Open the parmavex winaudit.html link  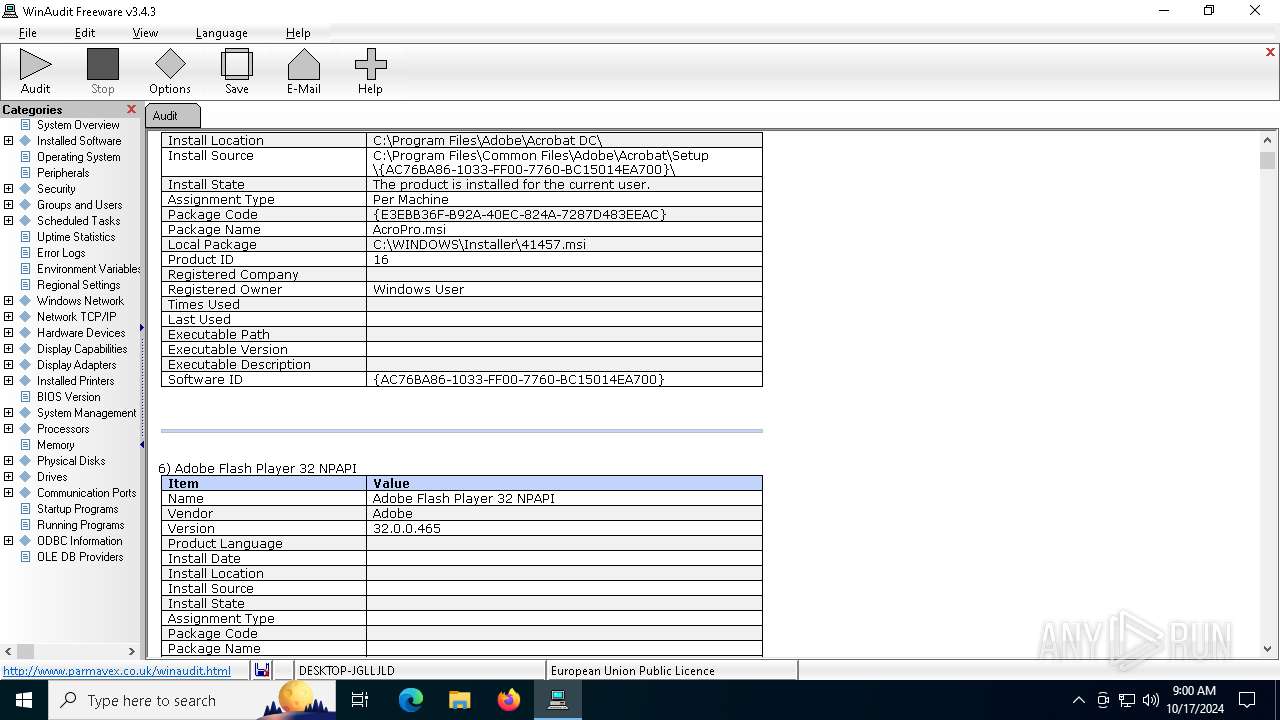(117, 671)
